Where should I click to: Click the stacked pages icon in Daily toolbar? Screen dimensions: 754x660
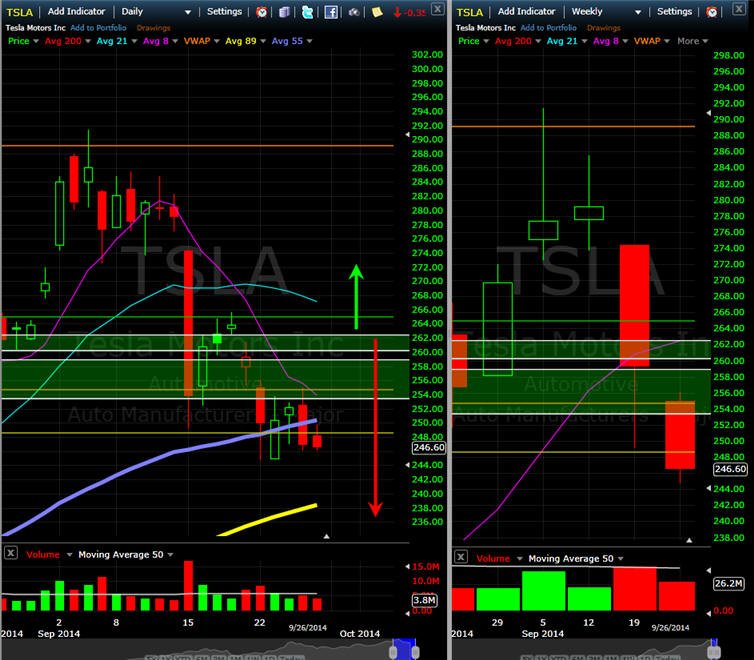point(285,12)
